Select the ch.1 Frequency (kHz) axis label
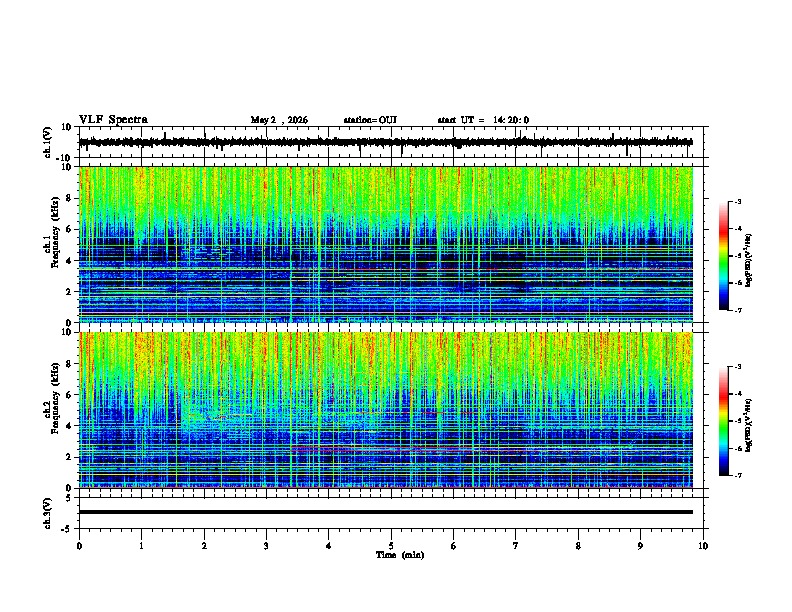Image resolution: width=792 pixels, height=612 pixels. coord(51,244)
